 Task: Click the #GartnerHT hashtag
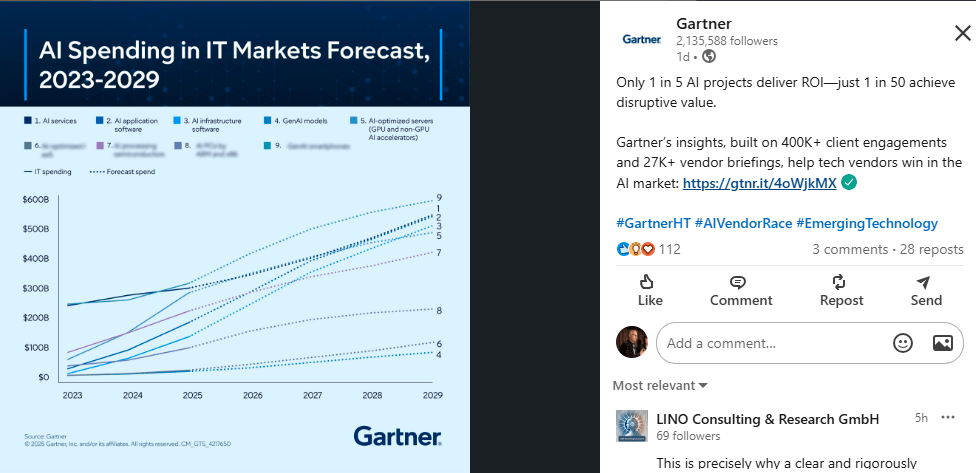651,223
